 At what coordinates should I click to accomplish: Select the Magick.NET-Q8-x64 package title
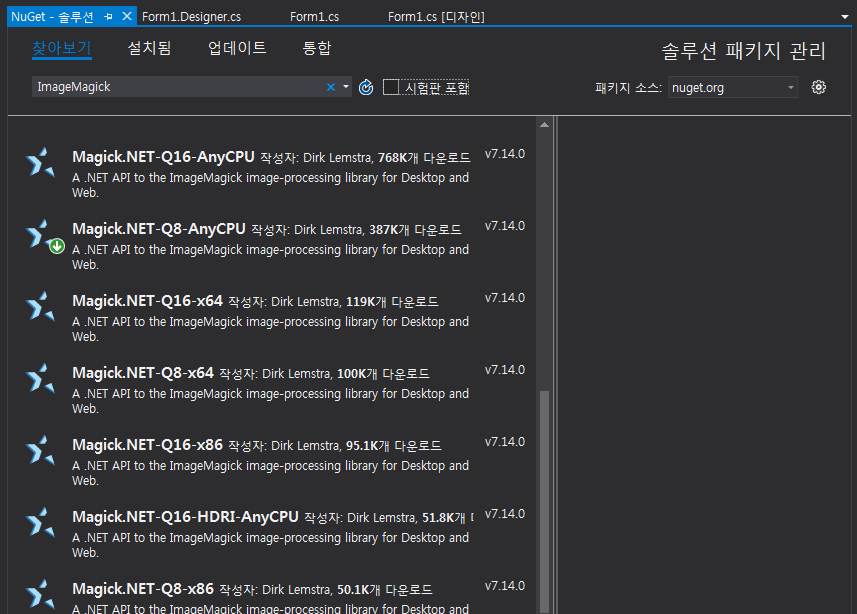(x=143, y=373)
